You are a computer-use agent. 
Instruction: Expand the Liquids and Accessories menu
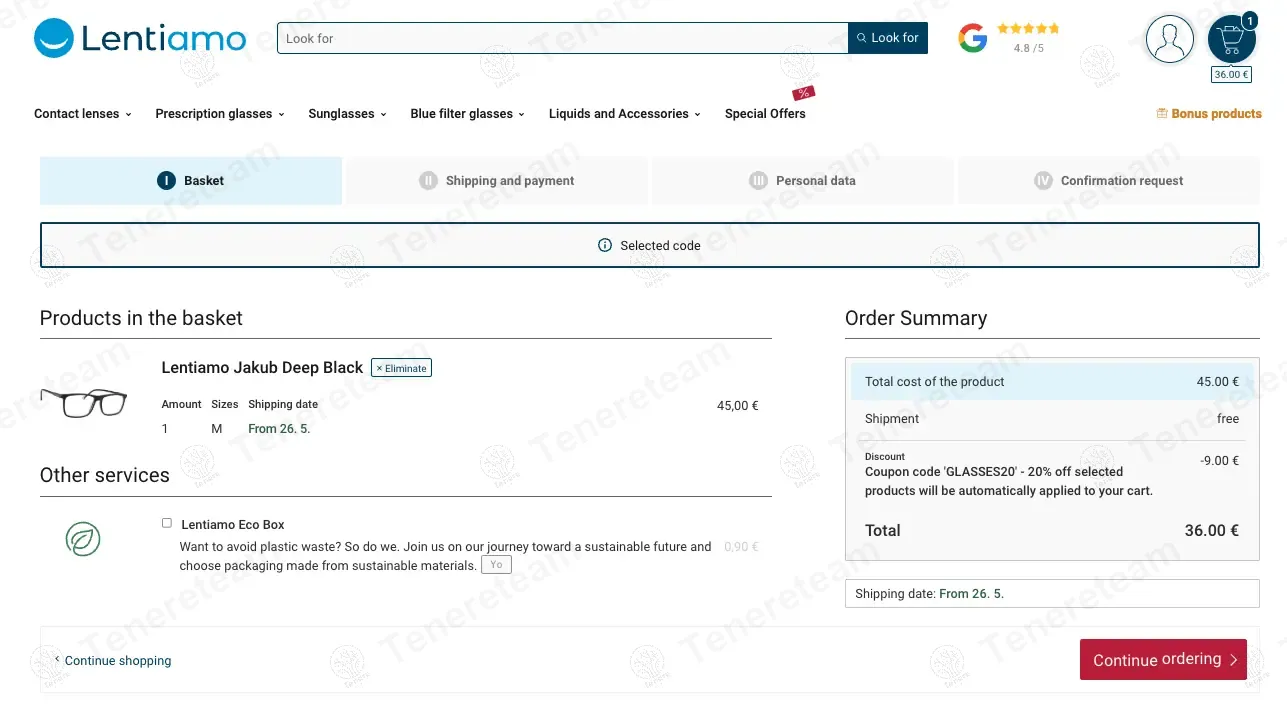624,114
